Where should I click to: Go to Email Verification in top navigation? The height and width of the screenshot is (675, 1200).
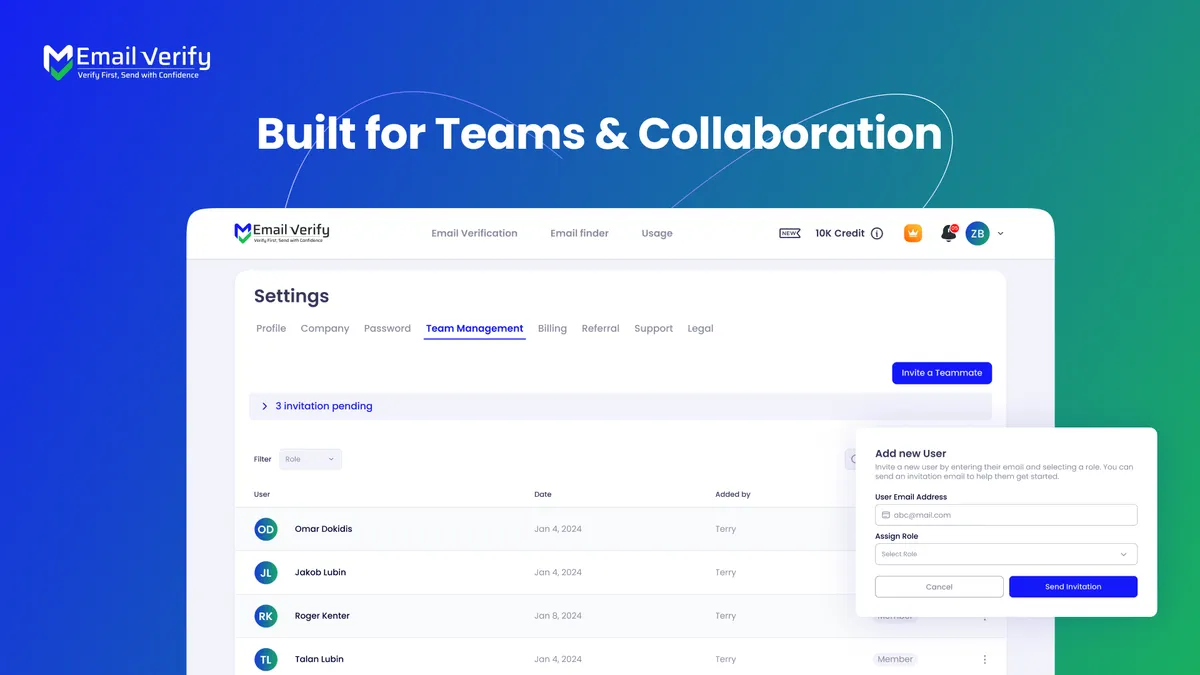(474, 234)
